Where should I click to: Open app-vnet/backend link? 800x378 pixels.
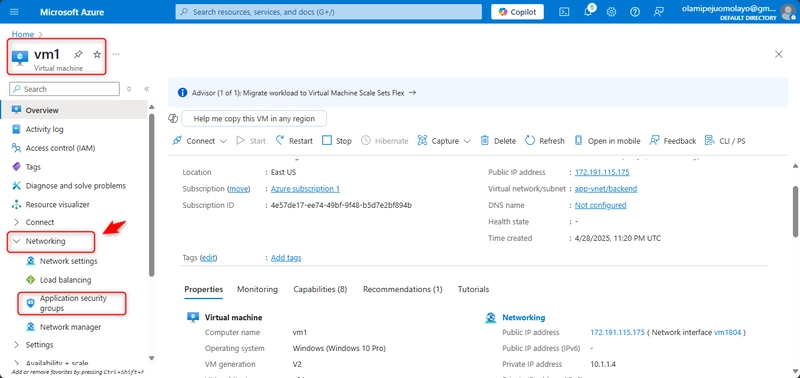(x=606, y=189)
